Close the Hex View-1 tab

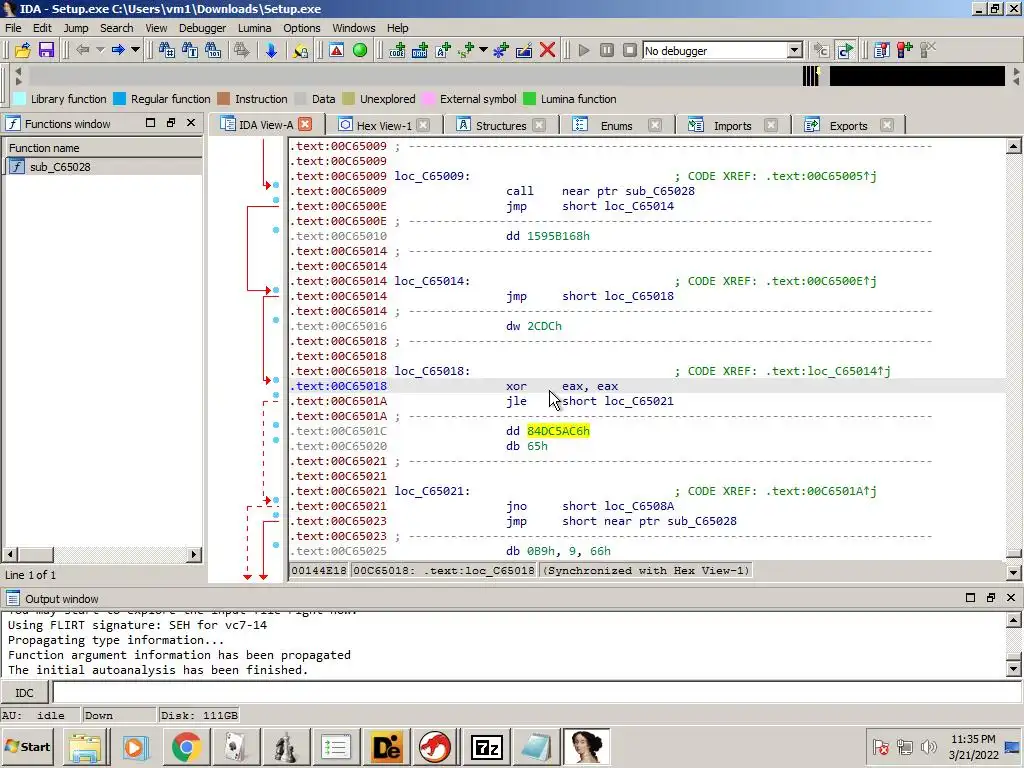click(423, 125)
